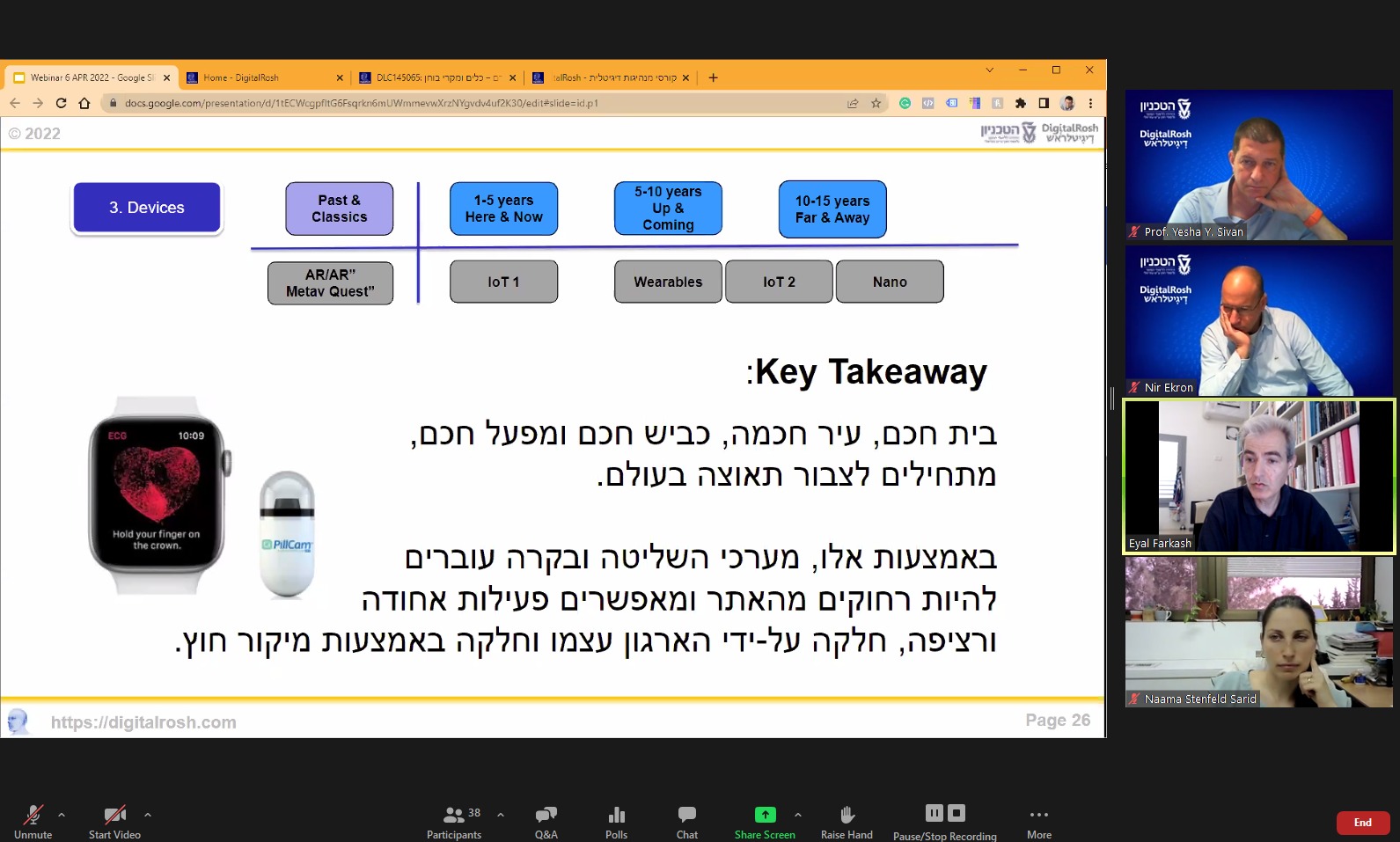Toggle the browser side panel
Image resolution: width=1400 pixels, height=842 pixels.
pyautogui.click(x=1044, y=103)
